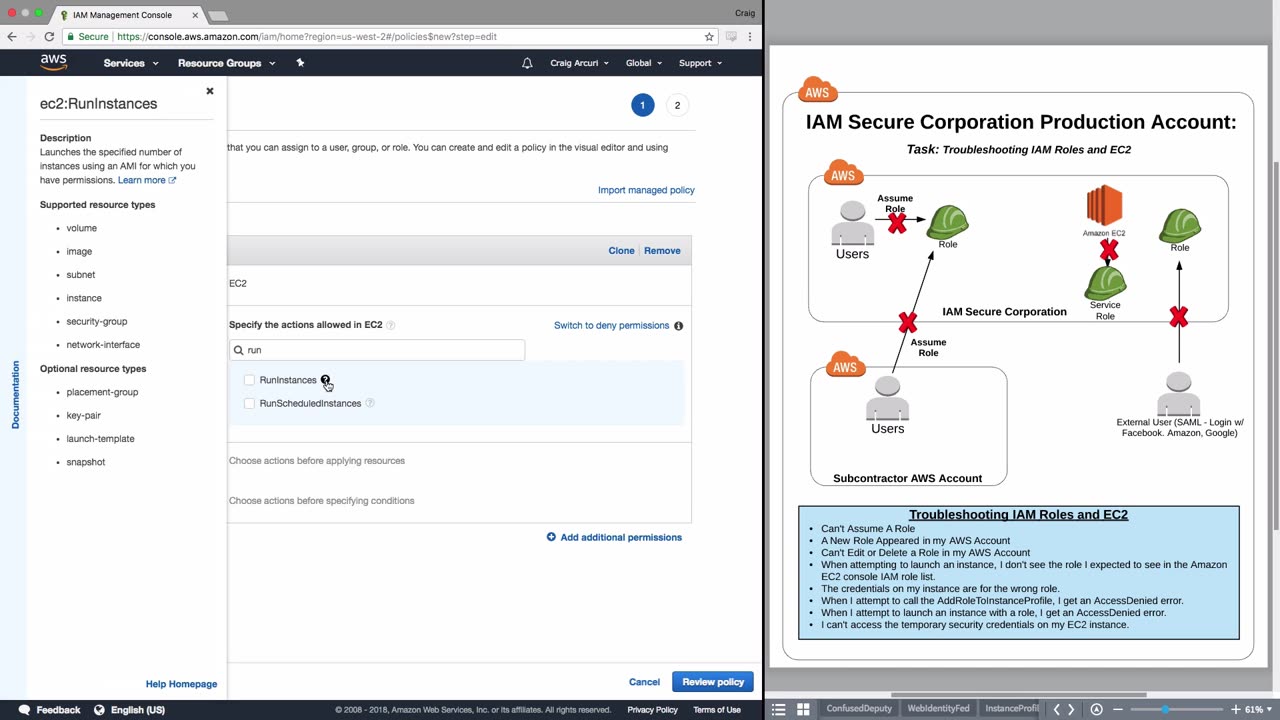Close the ec2:RunInstances help panel
This screenshot has height=720, width=1280.
(210, 91)
